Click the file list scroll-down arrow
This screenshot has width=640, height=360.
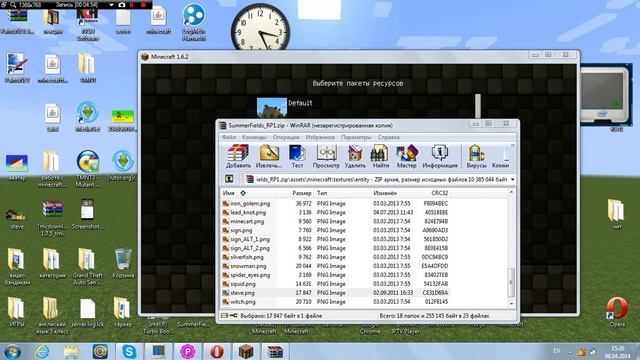tap(511, 303)
